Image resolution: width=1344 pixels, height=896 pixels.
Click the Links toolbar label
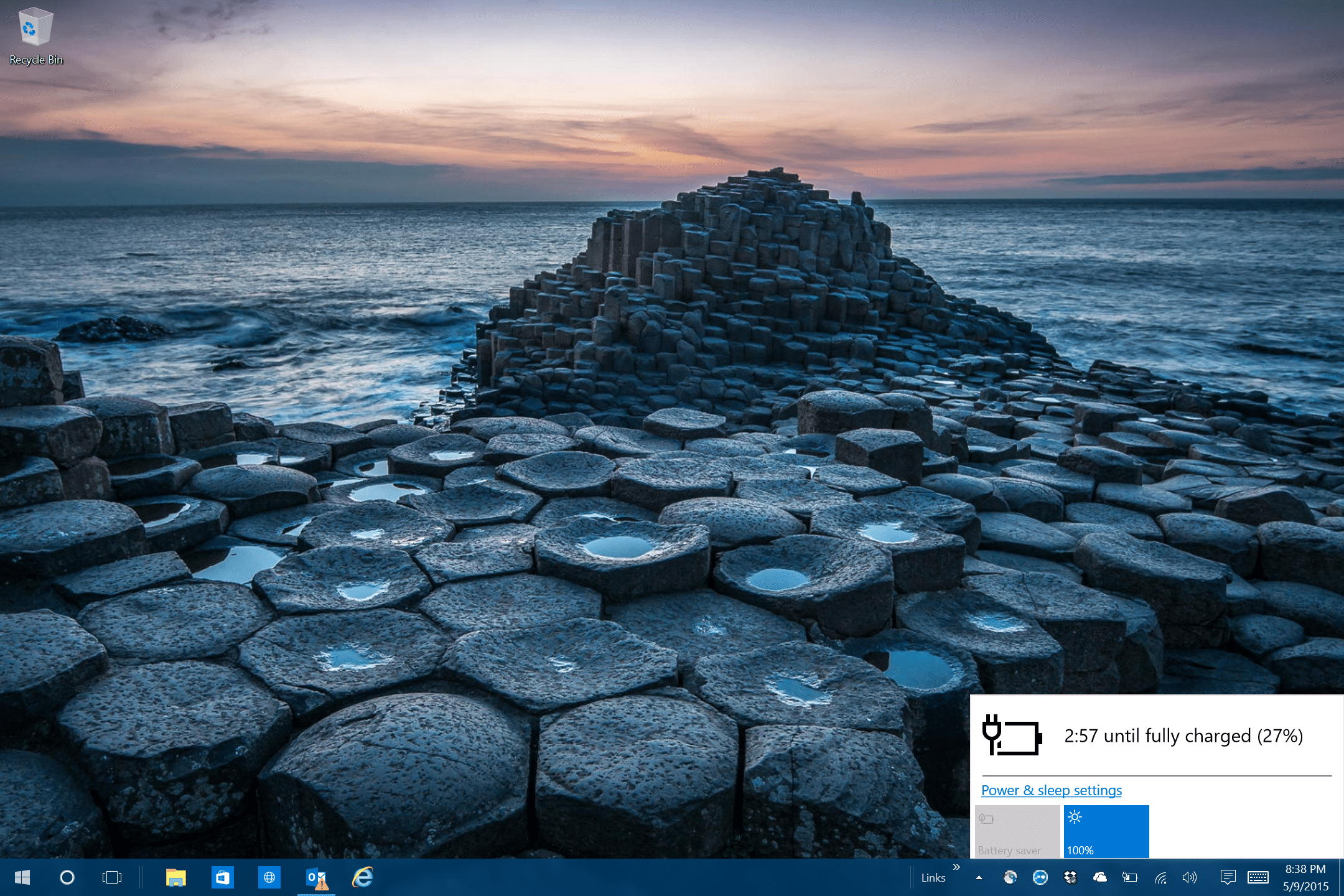point(933,878)
